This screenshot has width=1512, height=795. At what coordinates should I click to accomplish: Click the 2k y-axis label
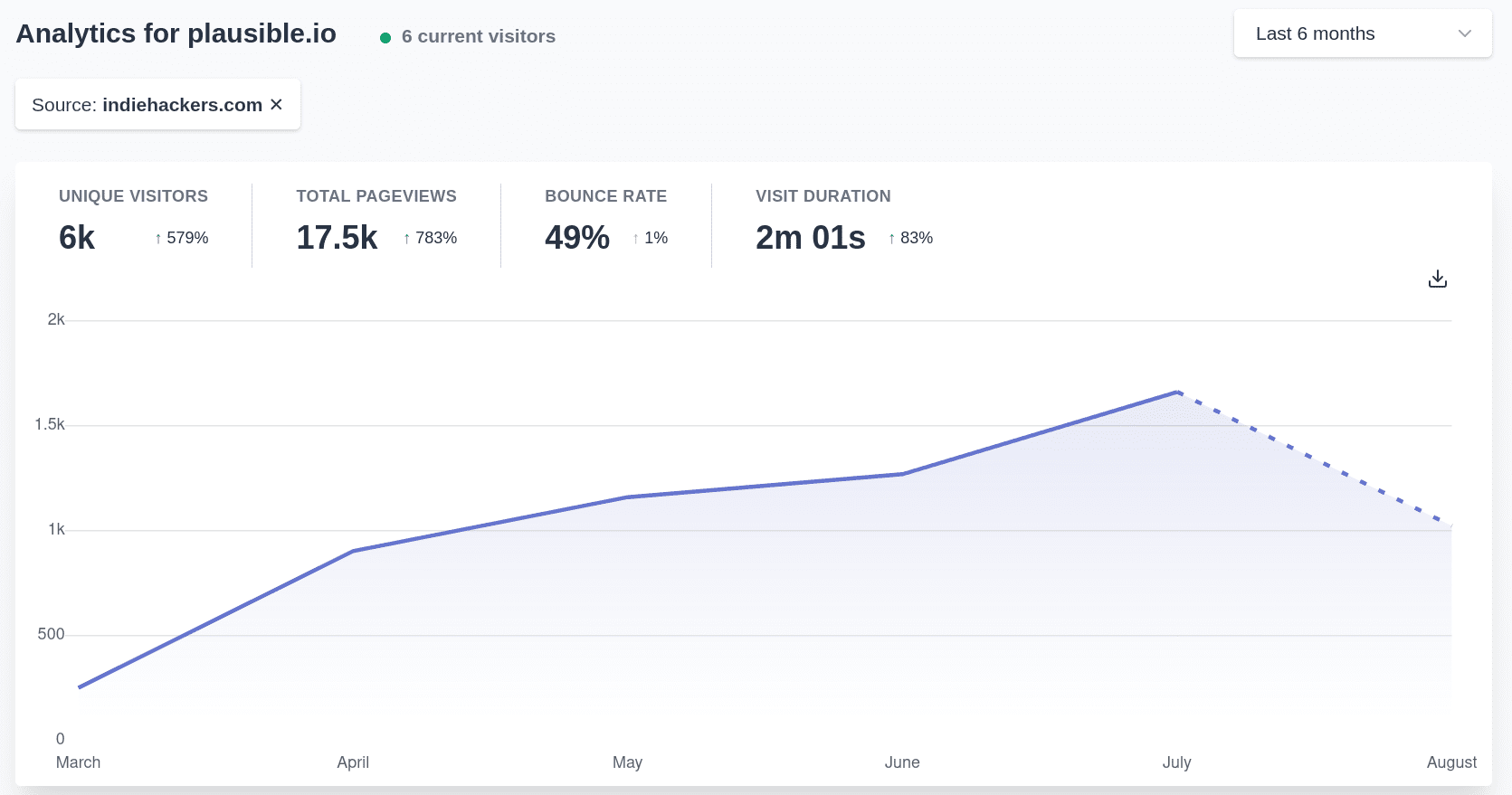pyautogui.click(x=56, y=319)
